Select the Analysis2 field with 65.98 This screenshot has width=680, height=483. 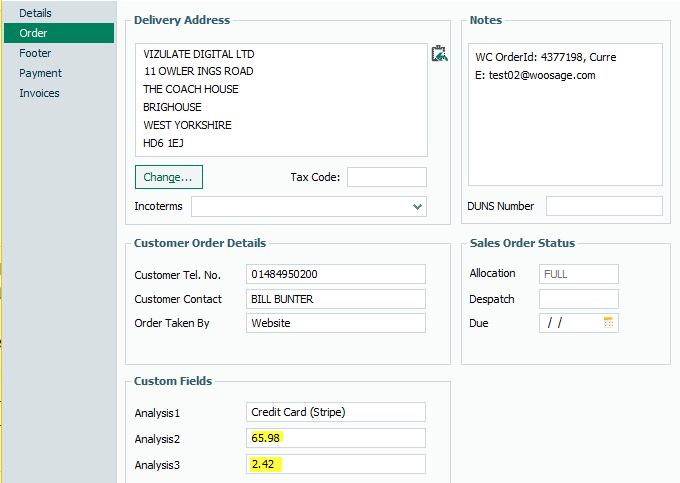point(335,438)
